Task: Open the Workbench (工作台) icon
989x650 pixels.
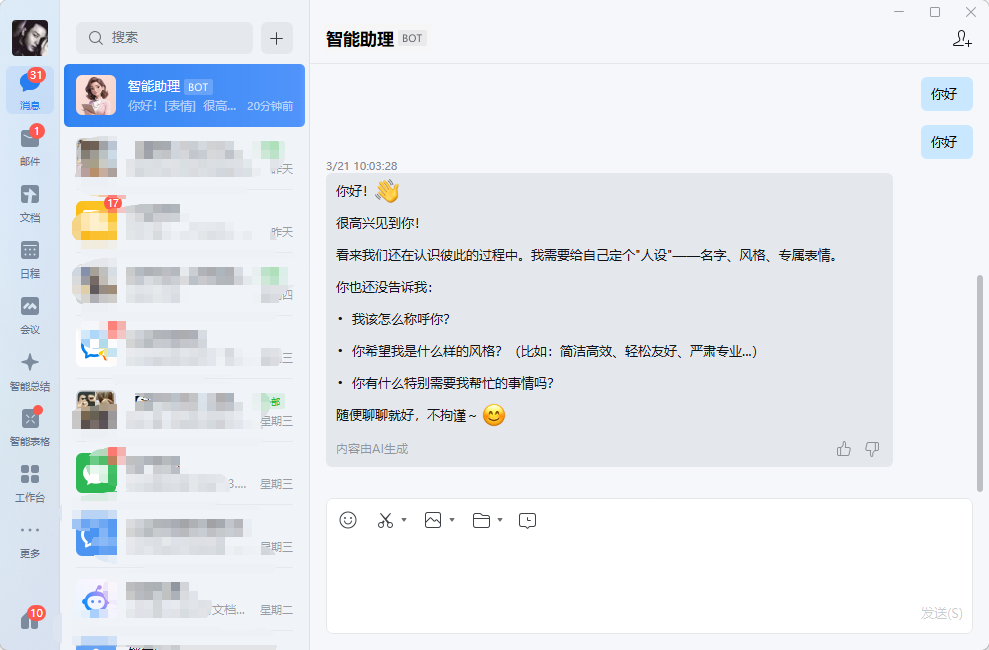Action: (x=30, y=483)
